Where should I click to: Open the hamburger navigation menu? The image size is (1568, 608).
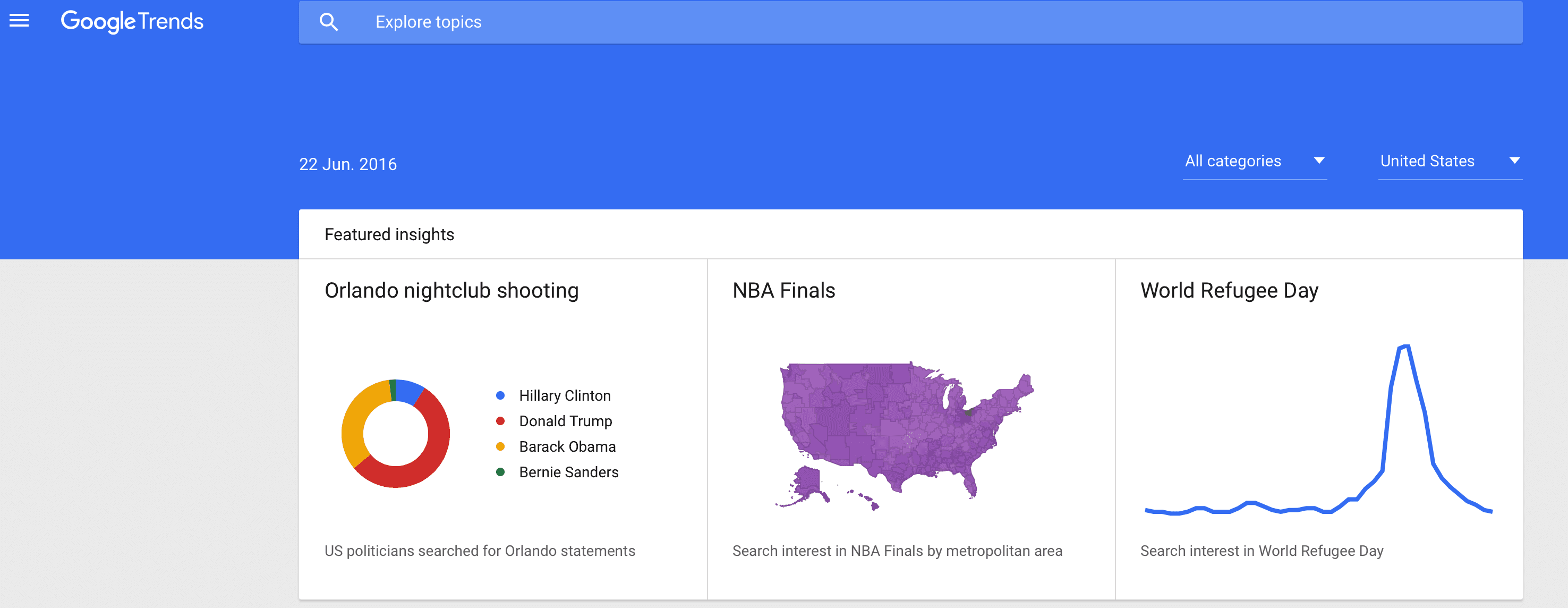[x=19, y=21]
